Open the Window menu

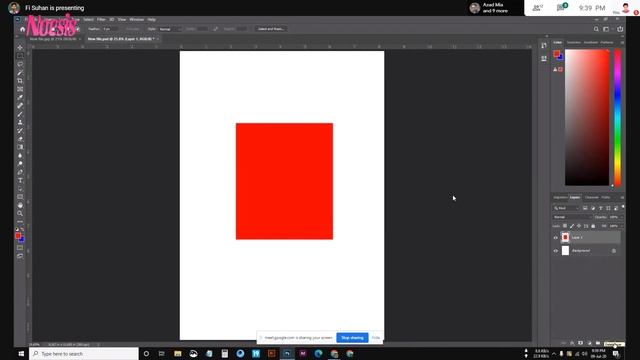point(137,20)
